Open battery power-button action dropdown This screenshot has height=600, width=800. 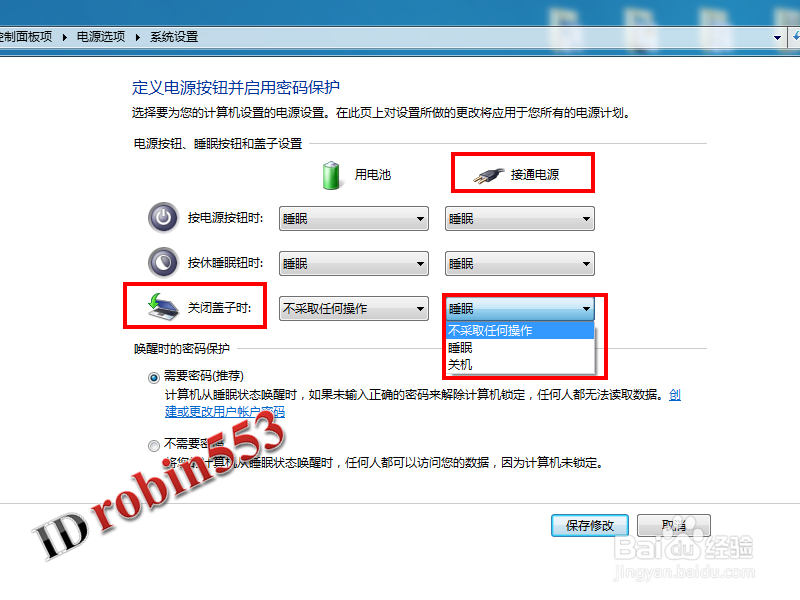point(354,219)
